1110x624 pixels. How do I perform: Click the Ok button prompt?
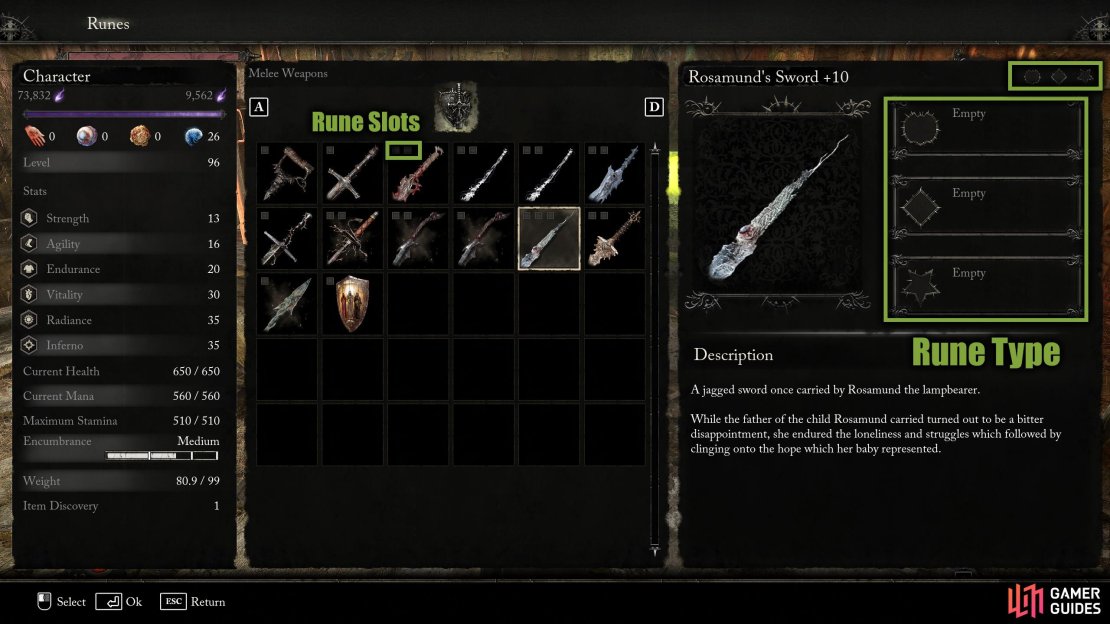[119, 601]
